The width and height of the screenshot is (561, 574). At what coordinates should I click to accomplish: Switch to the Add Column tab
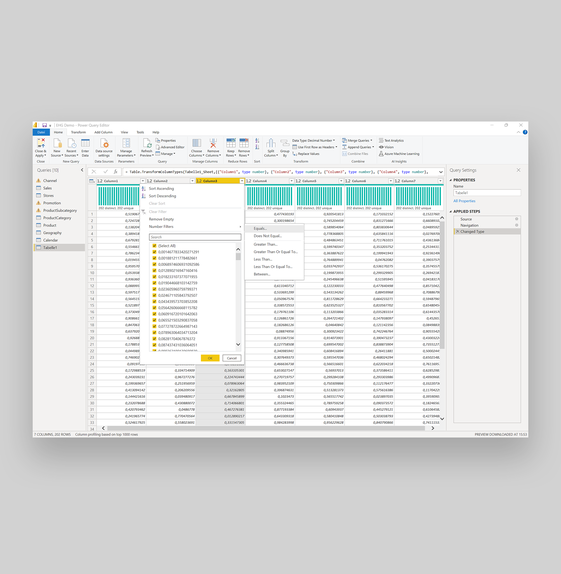[104, 132]
